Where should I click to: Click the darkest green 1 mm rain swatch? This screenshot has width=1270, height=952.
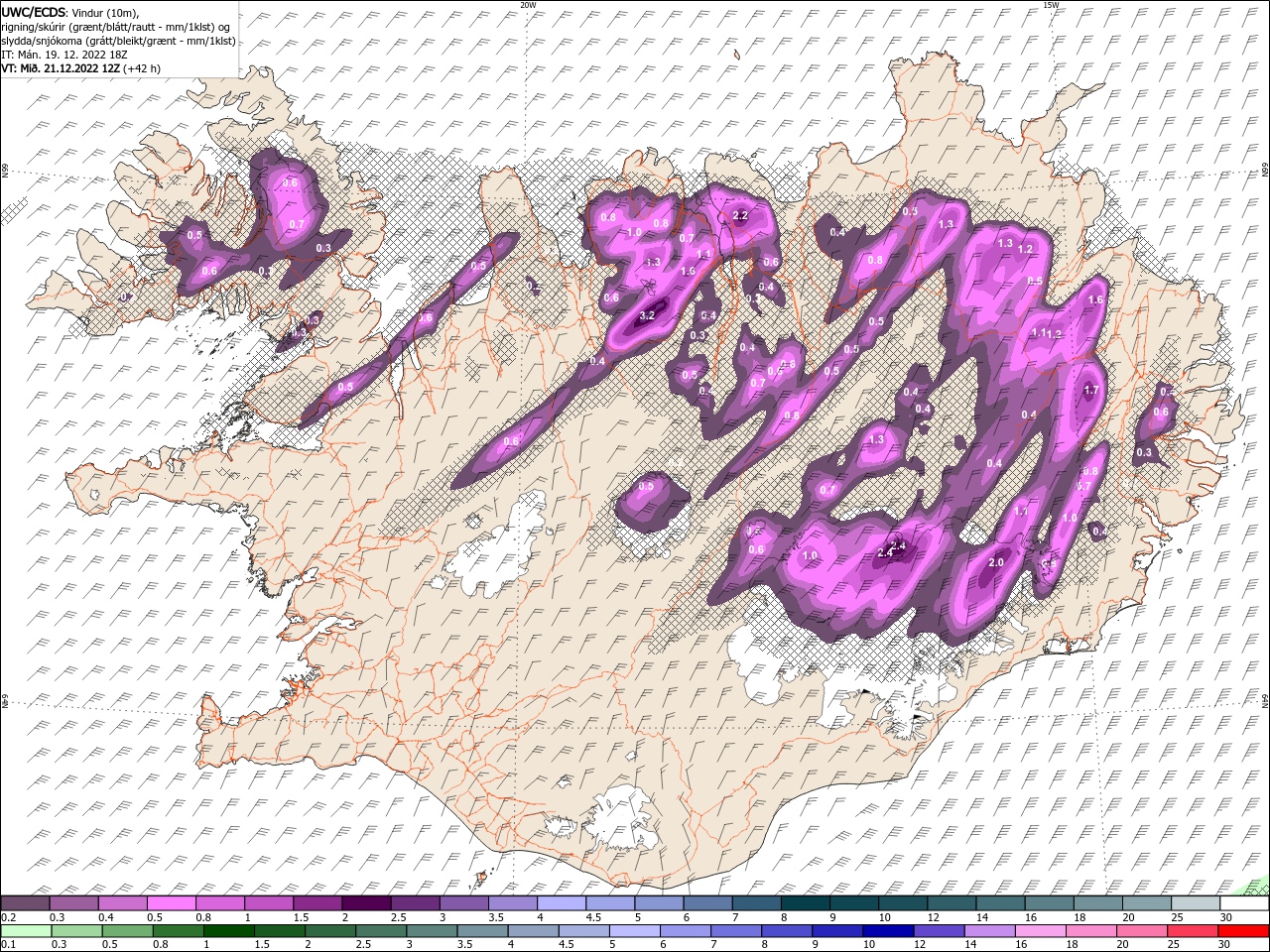tap(228, 930)
